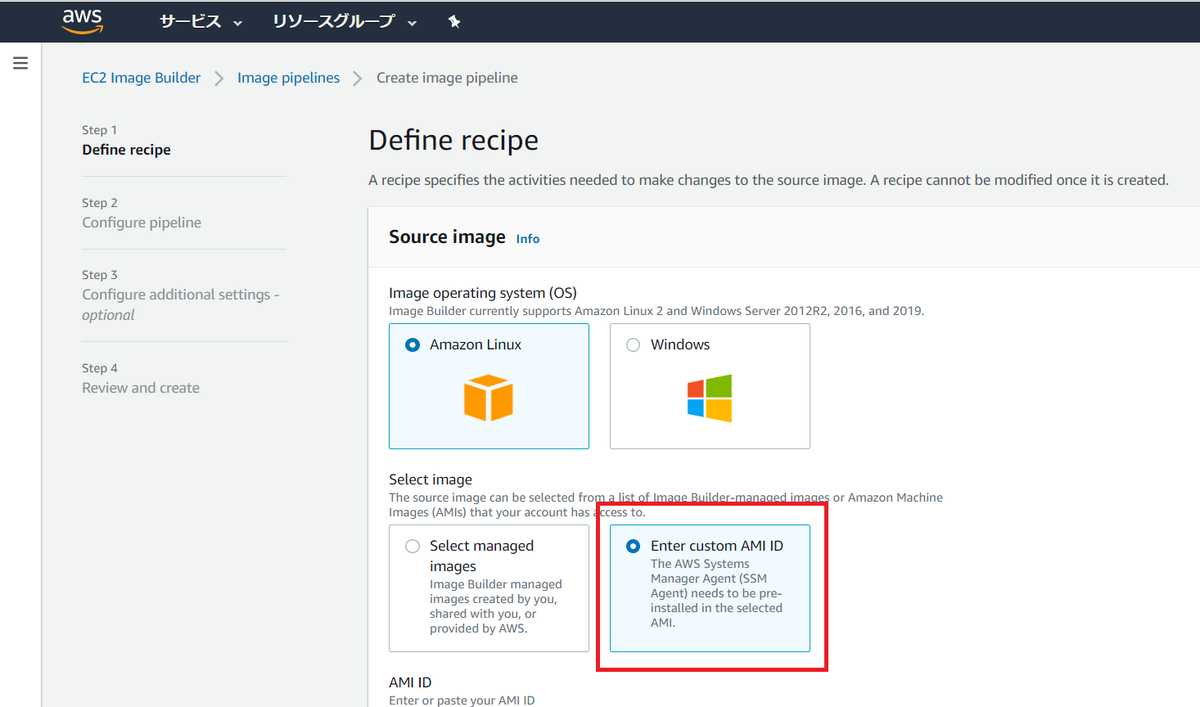
Task: Click the SSM Agent pre-installed description text
Action: point(717,593)
